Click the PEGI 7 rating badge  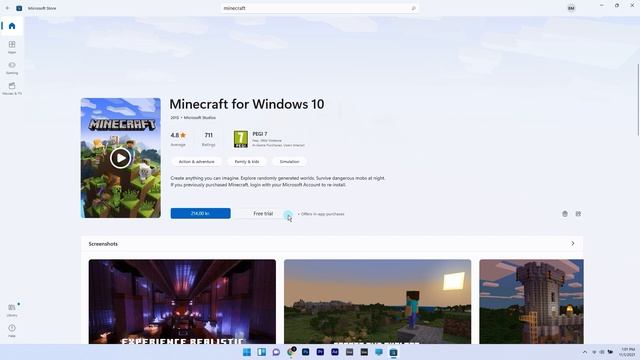pos(240,139)
